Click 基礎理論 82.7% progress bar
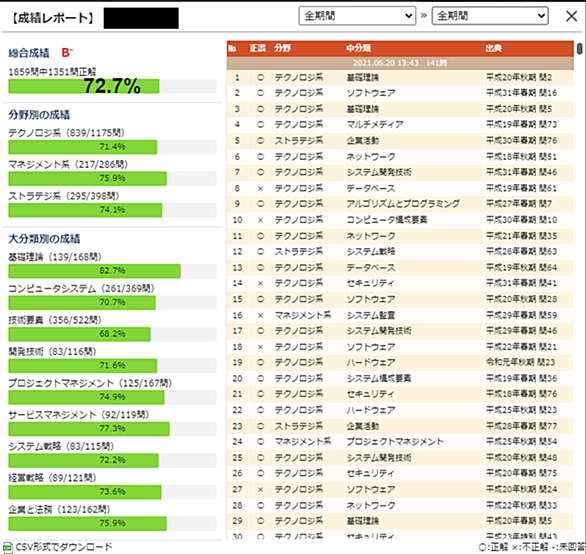Viewport: 586px width, 554px height. pyautogui.click(x=112, y=271)
